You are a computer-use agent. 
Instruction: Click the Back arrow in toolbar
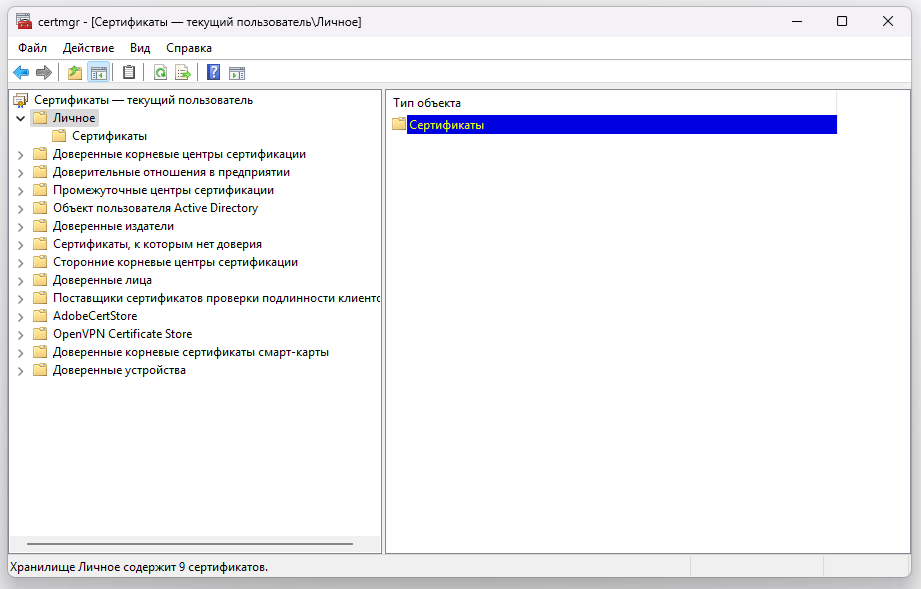tap(20, 72)
